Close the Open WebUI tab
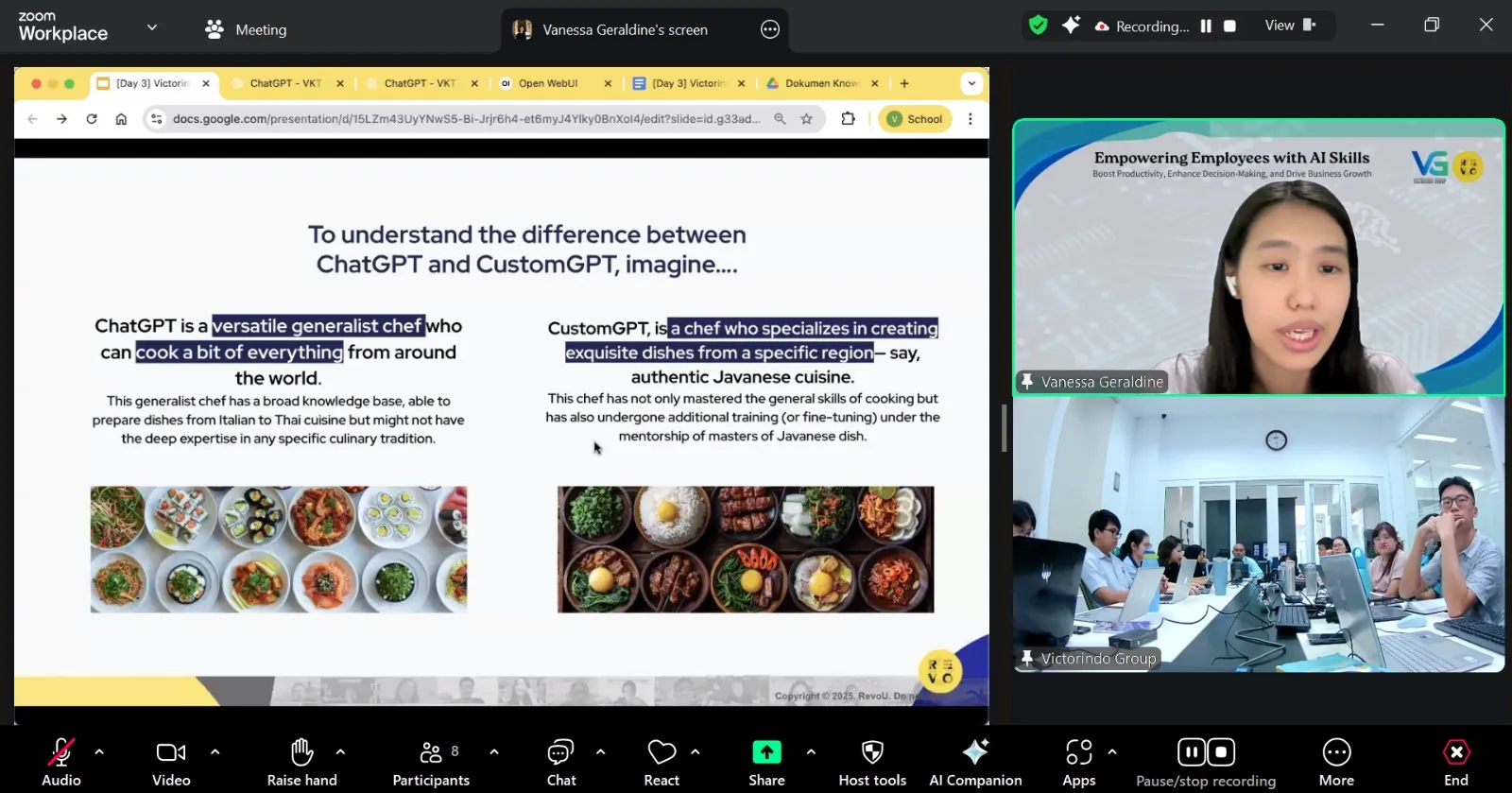Image resolution: width=1512 pixels, height=793 pixels. click(x=608, y=83)
